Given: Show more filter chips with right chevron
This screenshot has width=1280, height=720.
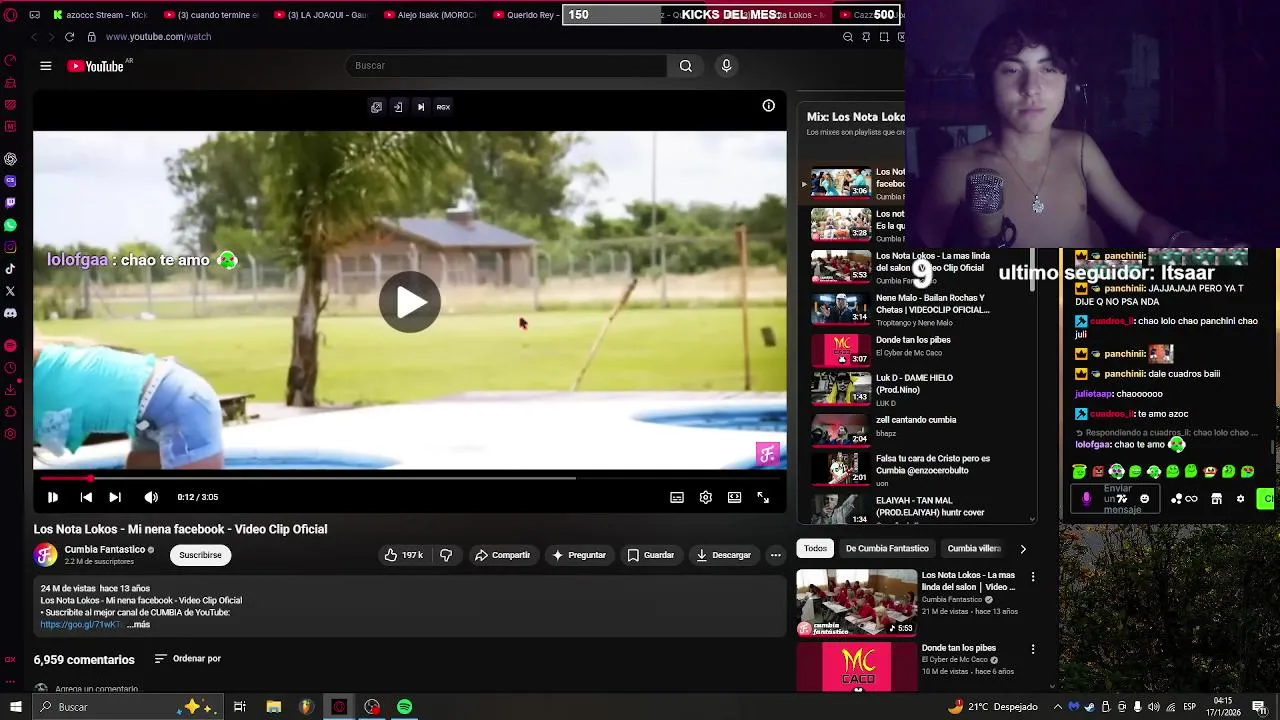Looking at the screenshot, I should tap(1022, 548).
